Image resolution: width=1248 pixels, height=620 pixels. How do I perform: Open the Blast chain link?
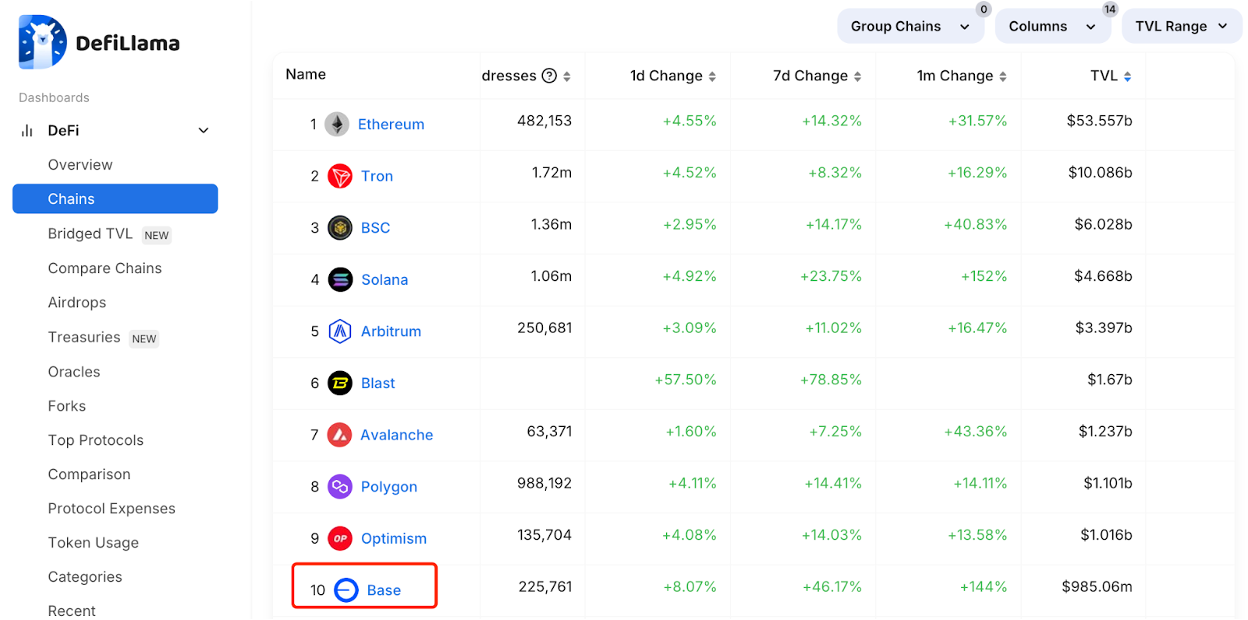(378, 383)
